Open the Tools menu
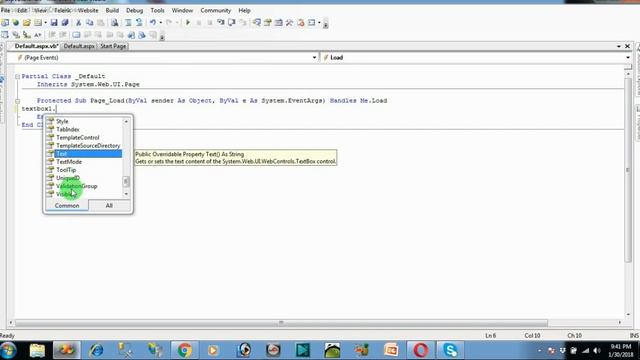Viewport: 640px width, 360px height. (157, 10)
